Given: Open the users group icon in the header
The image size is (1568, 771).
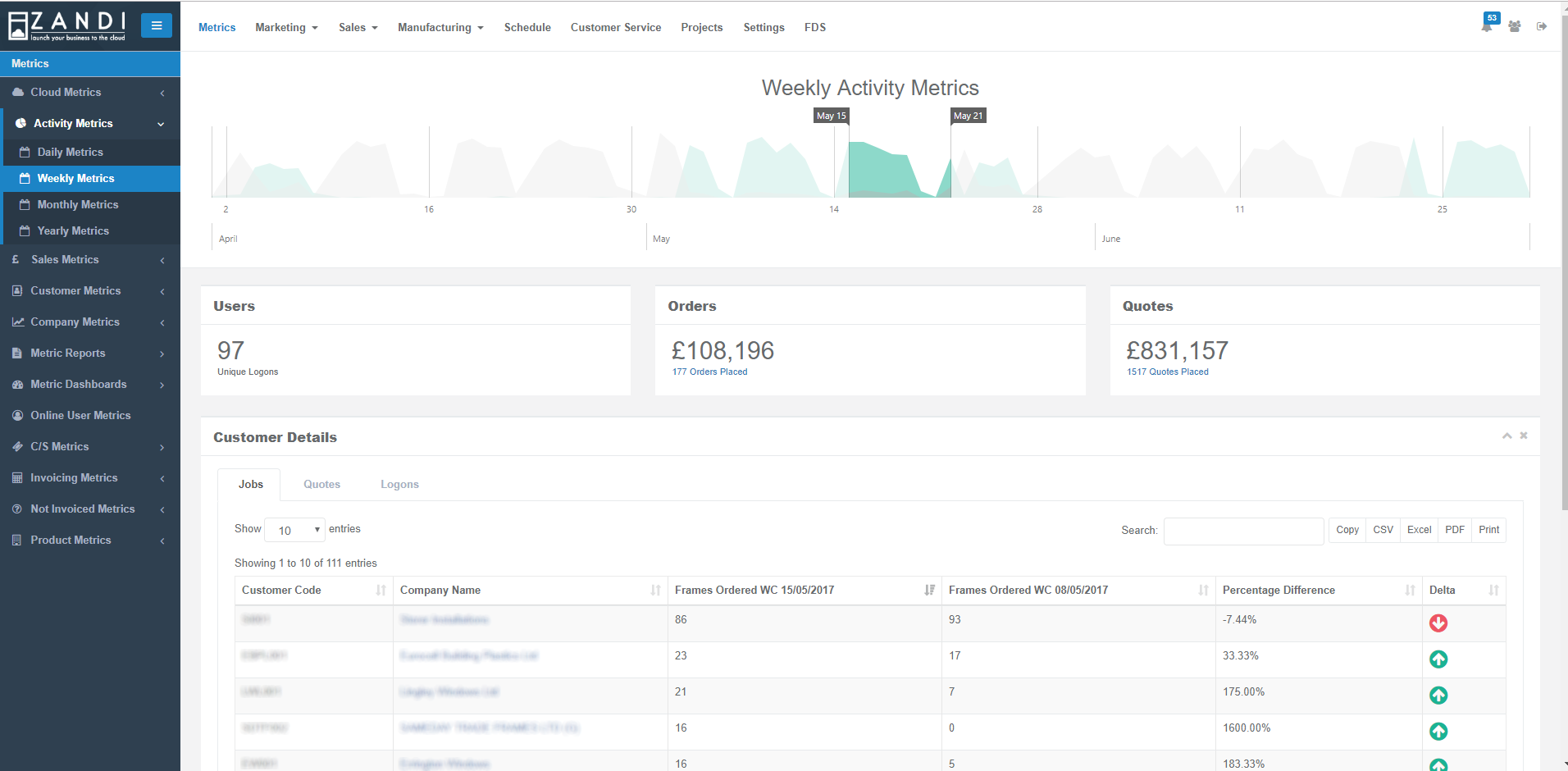Looking at the screenshot, I should click(x=1514, y=26).
